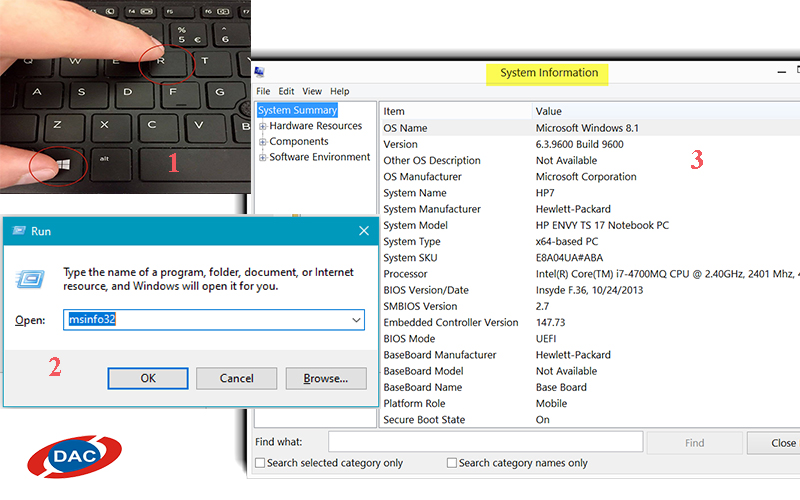Viewport: 800px width, 500px height.
Task: Select the Processor row
Action: [590, 274]
